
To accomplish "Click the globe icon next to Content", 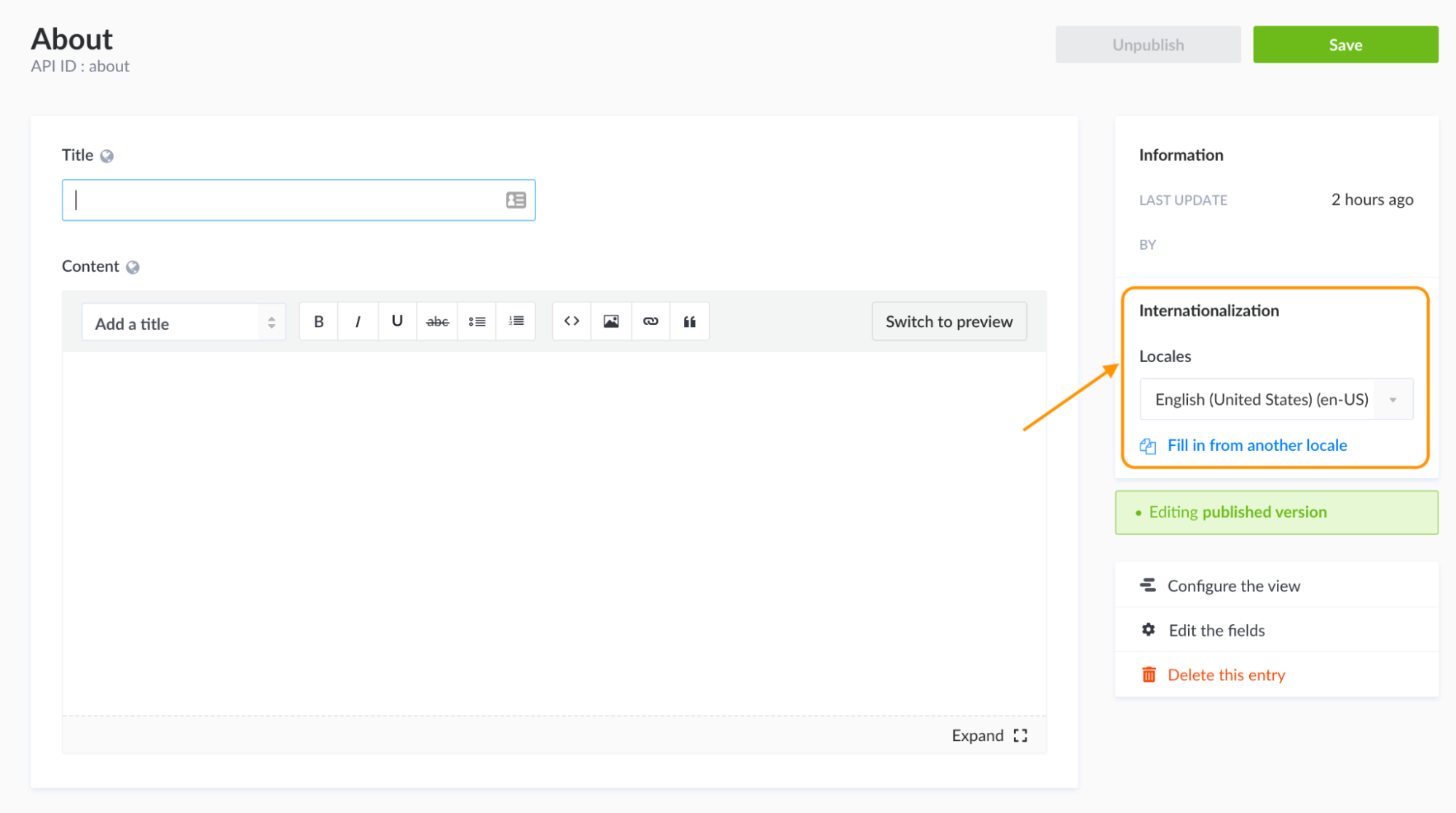I will tap(132, 266).
